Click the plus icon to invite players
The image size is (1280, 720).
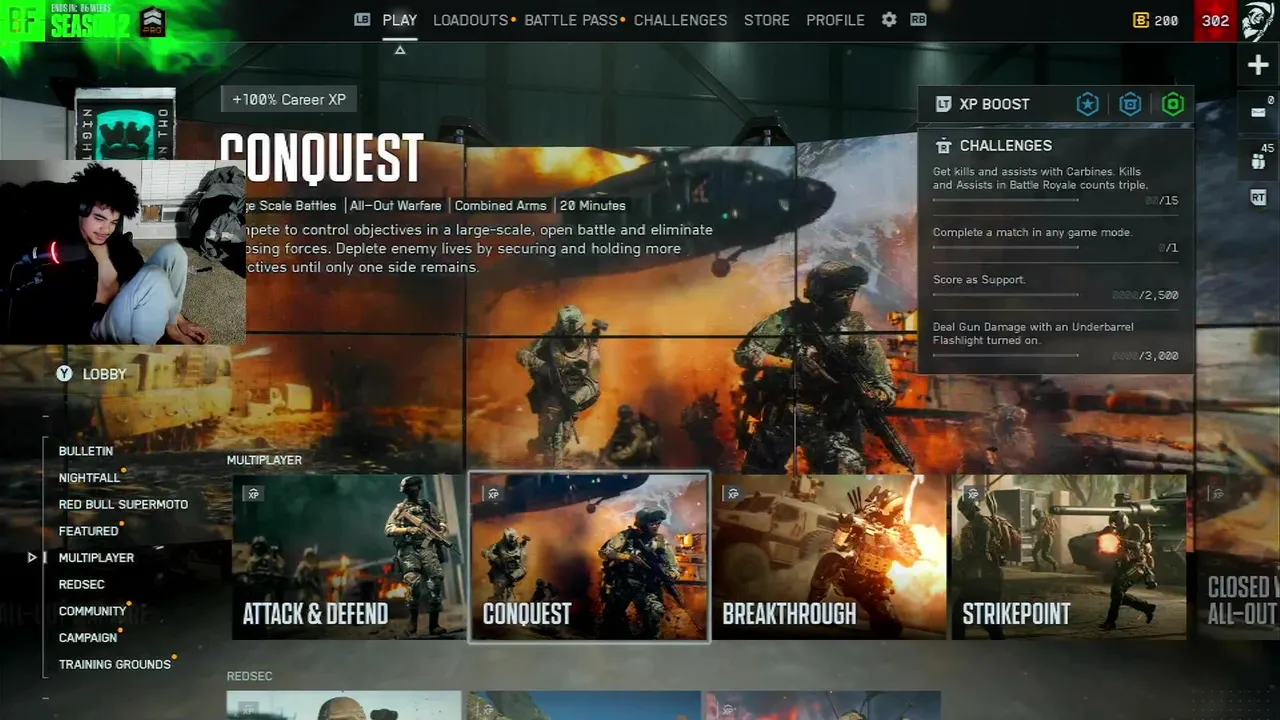pyautogui.click(x=1258, y=65)
